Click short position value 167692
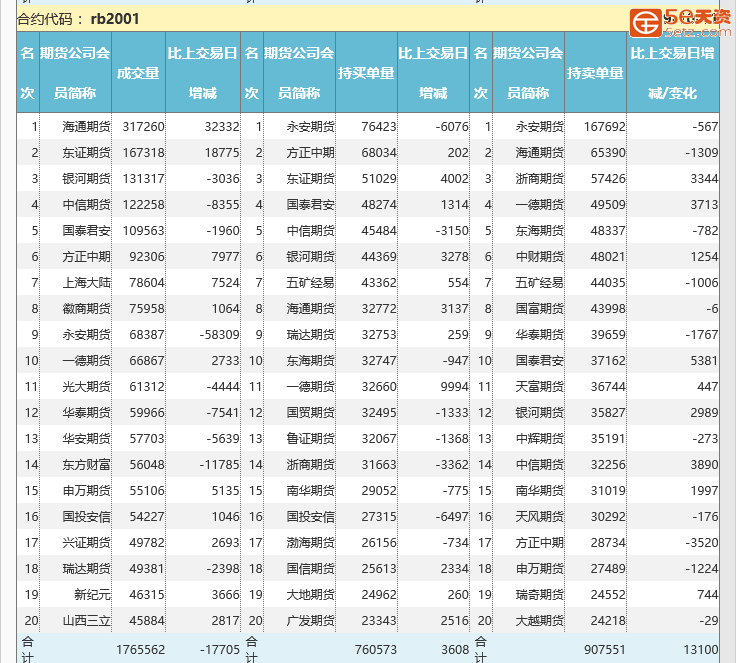737x663 pixels. click(x=604, y=127)
